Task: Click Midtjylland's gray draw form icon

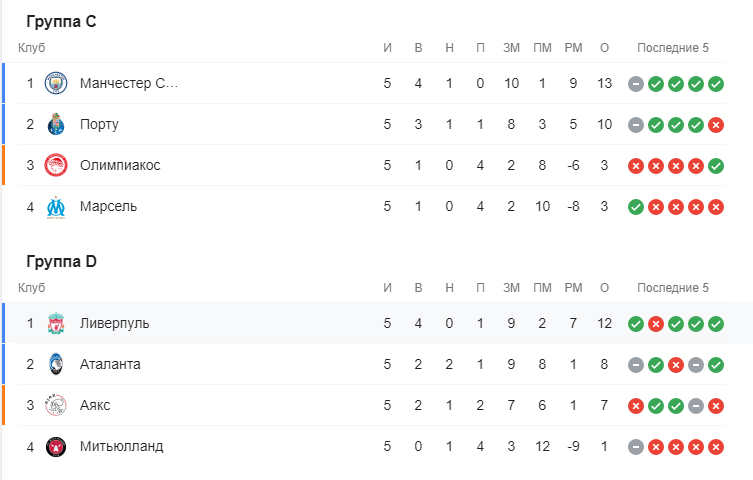Action: point(635,447)
